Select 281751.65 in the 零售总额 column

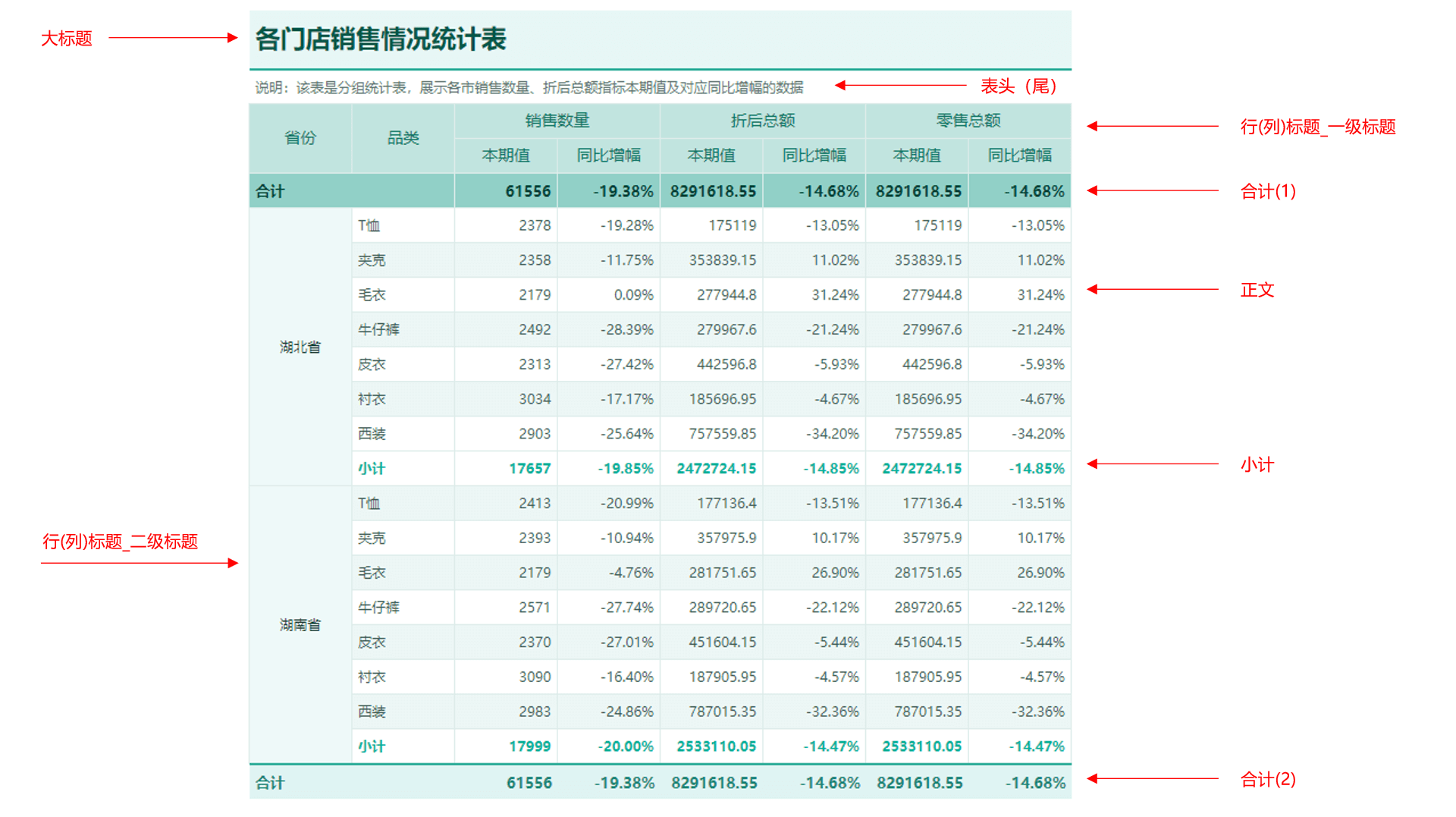click(x=917, y=573)
